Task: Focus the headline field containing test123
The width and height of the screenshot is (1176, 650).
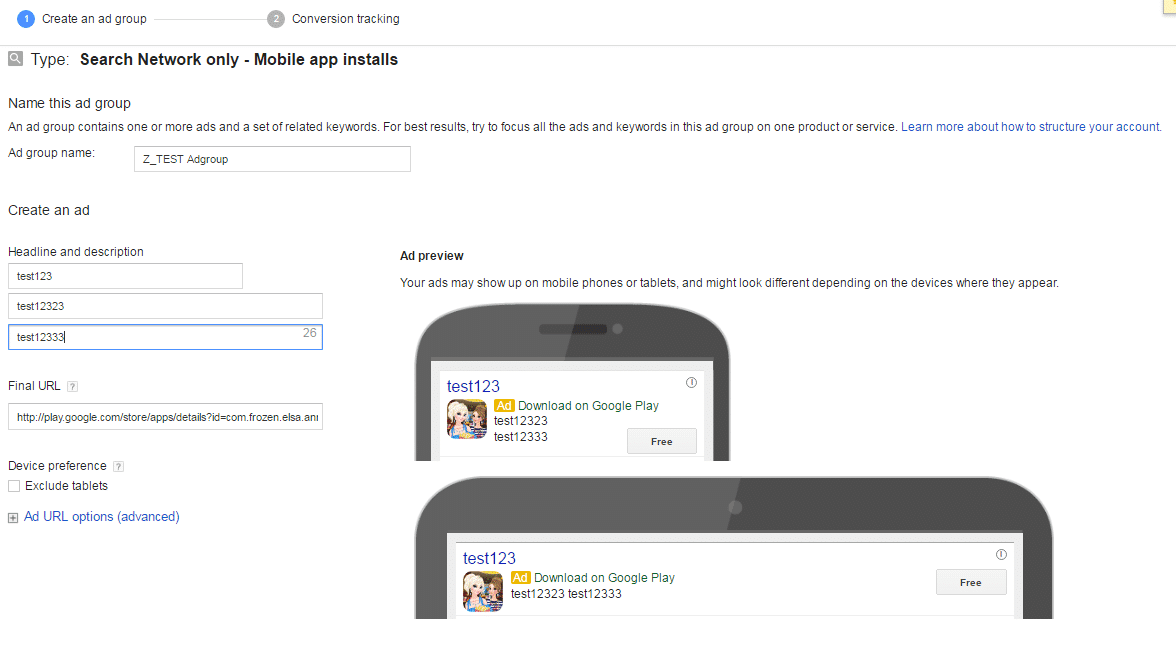Action: point(125,276)
